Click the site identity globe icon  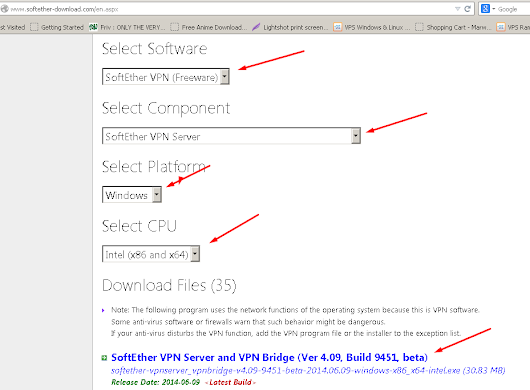(x=4, y=9)
